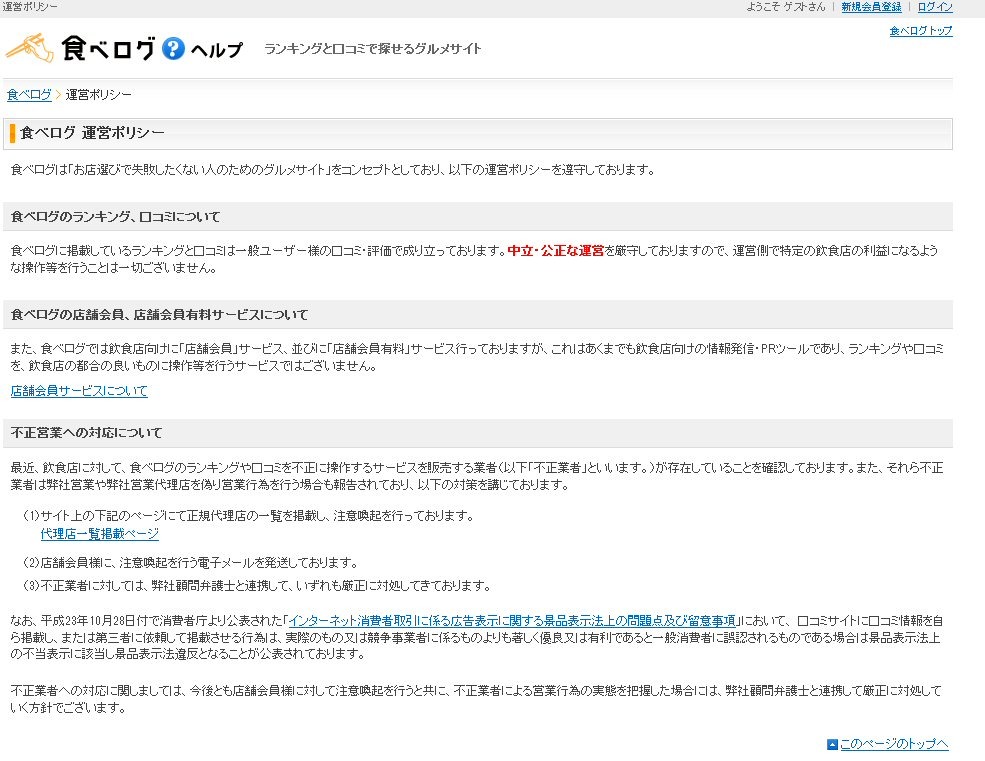Click the ヘルプ header text

pyautogui.click(x=216, y=50)
